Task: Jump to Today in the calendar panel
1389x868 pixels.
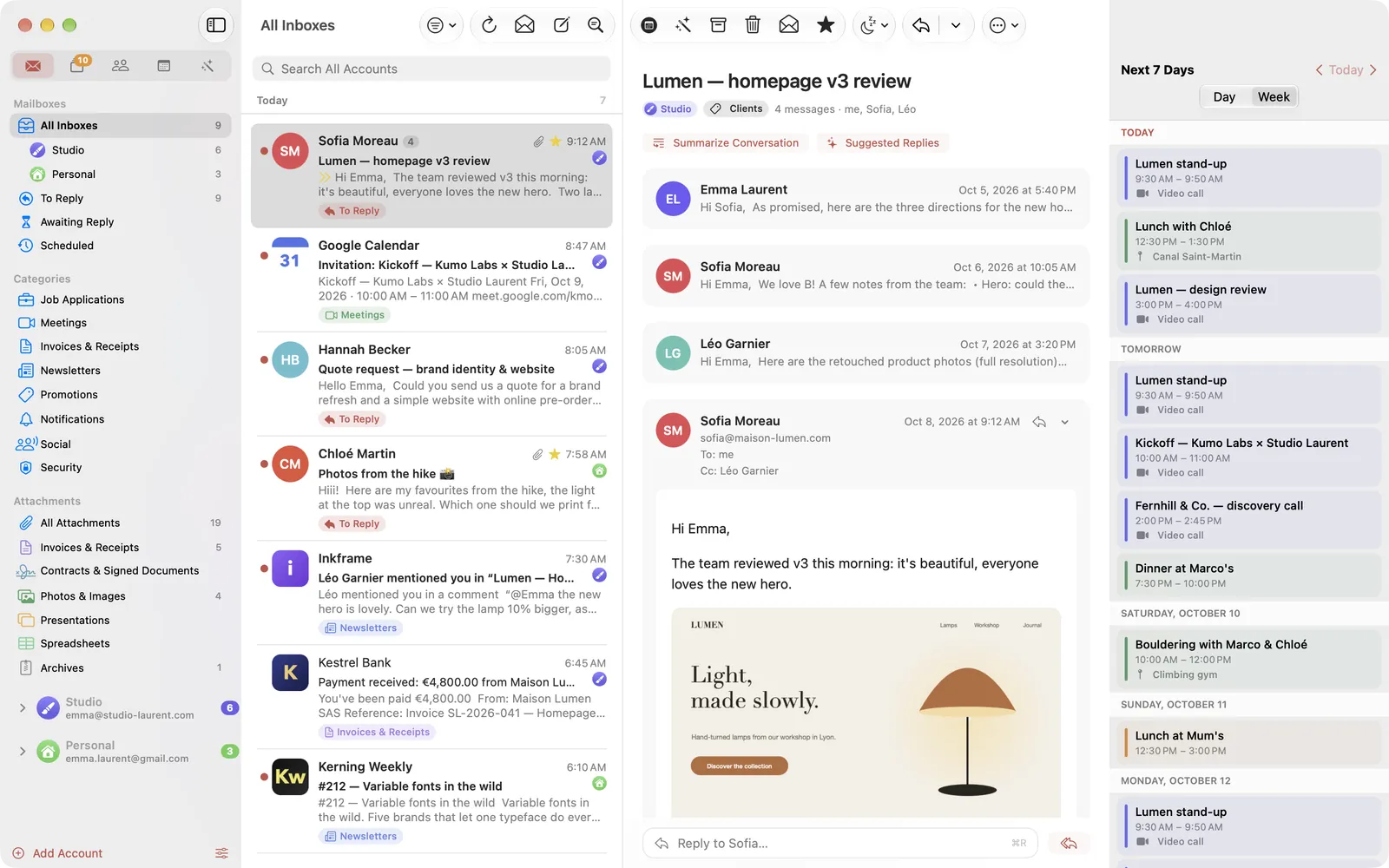Action: pos(1346,70)
